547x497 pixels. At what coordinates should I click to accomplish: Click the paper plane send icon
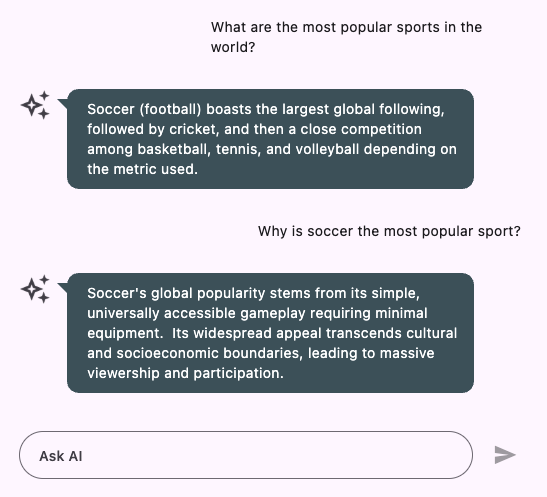pos(505,455)
